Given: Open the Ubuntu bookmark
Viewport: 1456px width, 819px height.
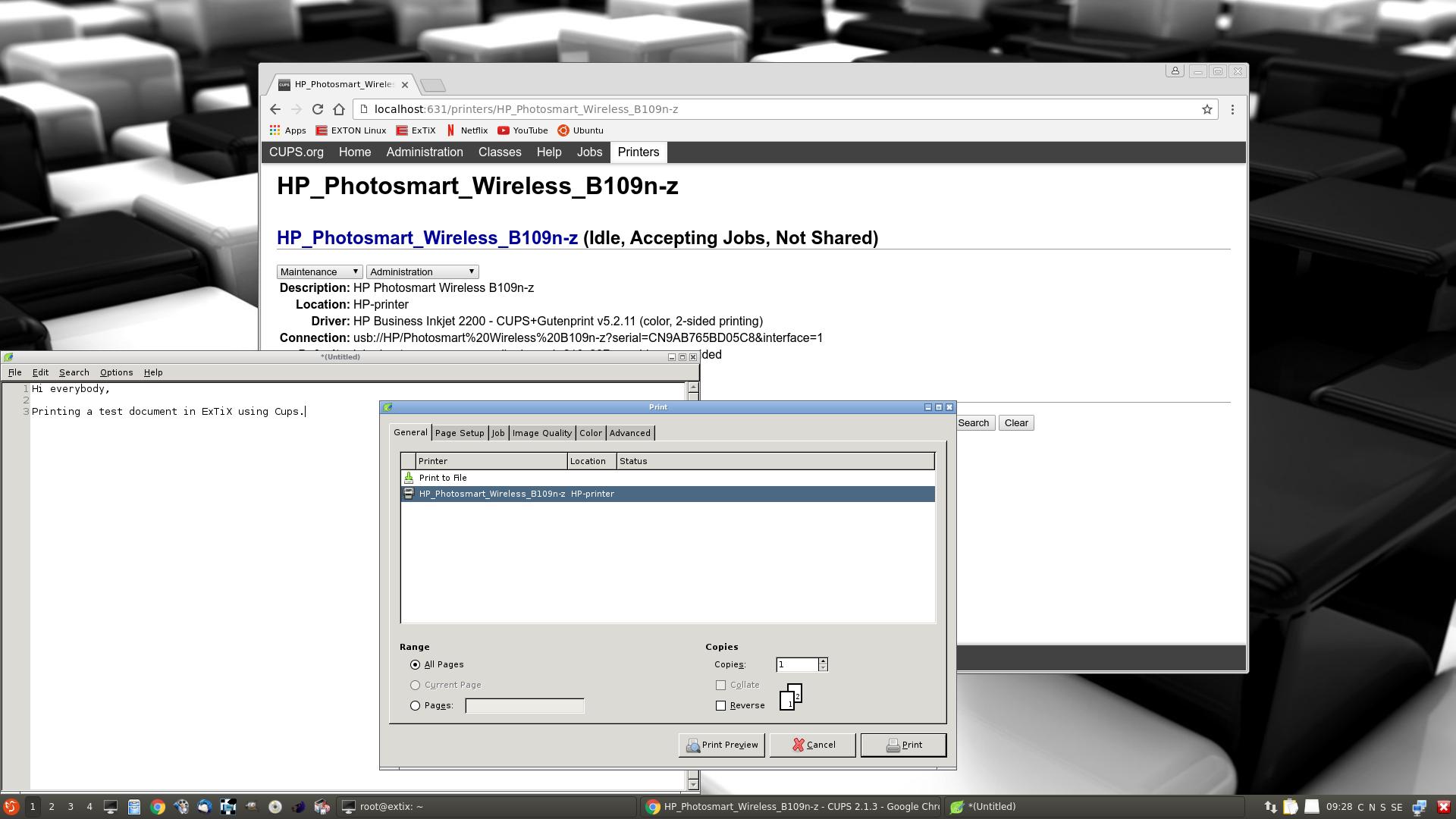Looking at the screenshot, I should [580, 130].
